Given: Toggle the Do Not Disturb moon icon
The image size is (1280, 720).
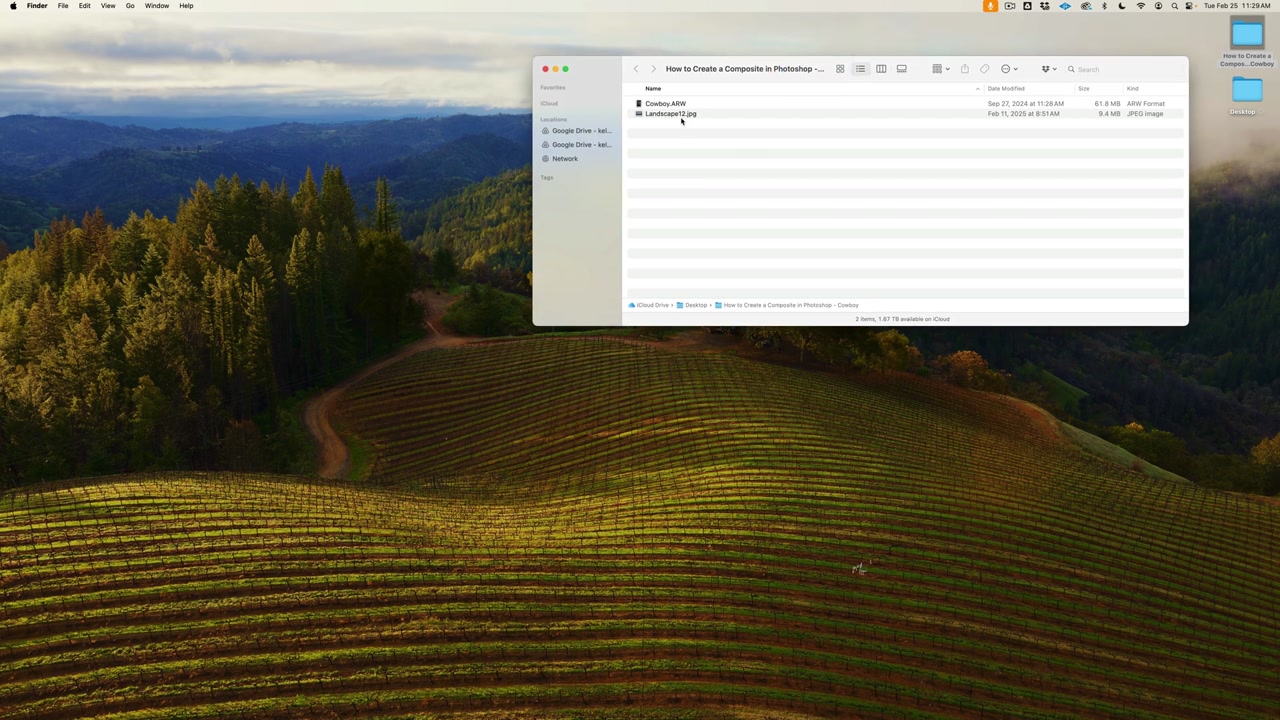Looking at the screenshot, I should point(1122,6).
